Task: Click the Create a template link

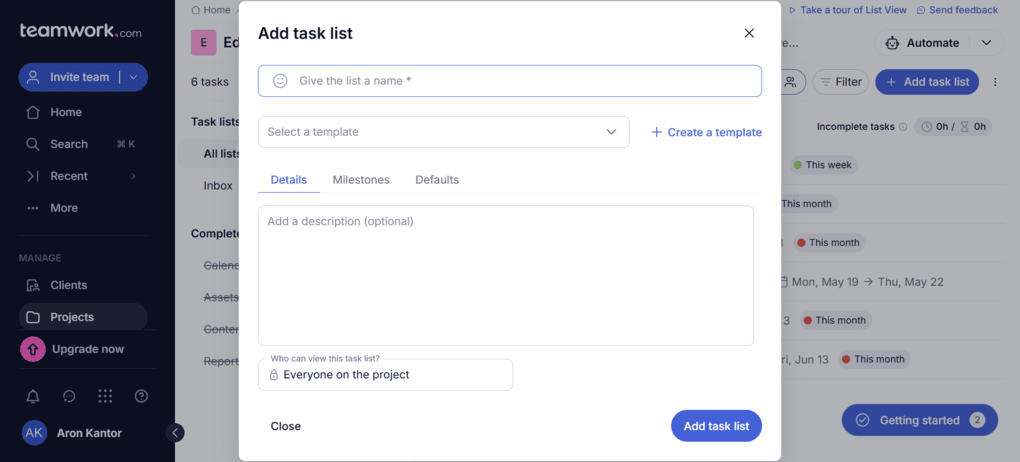Action: pyautogui.click(x=706, y=132)
